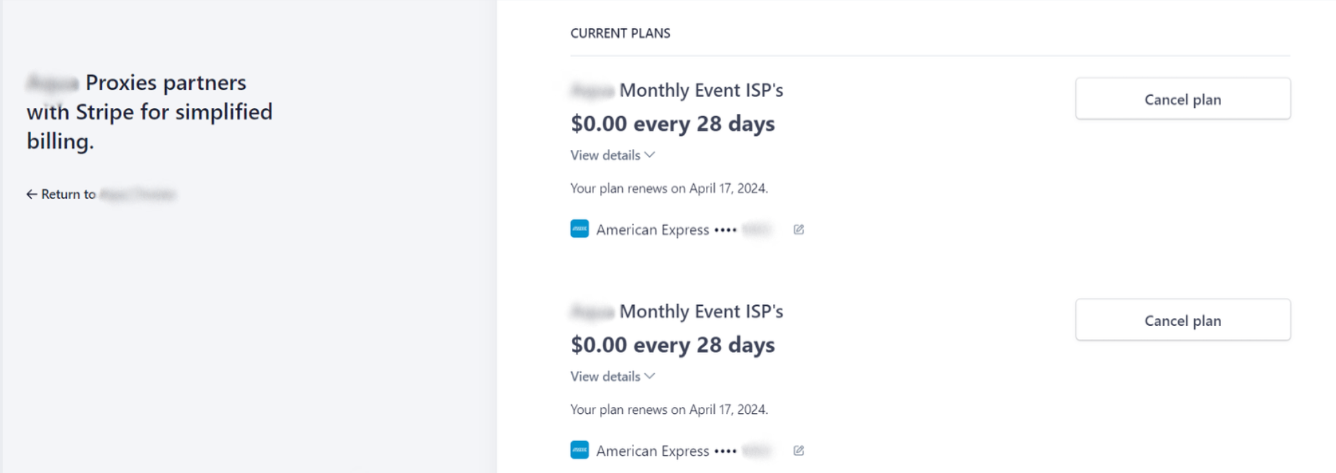Expand View details for the first plan

(612, 155)
